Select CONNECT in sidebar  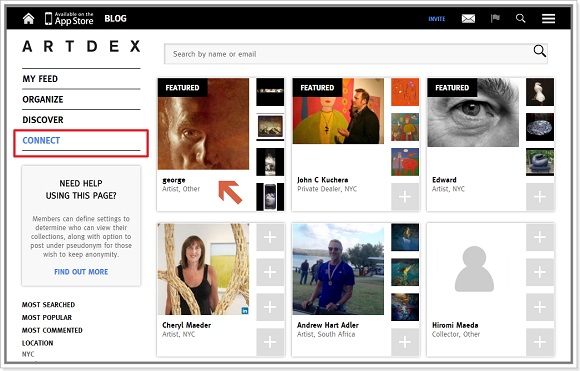(41, 141)
